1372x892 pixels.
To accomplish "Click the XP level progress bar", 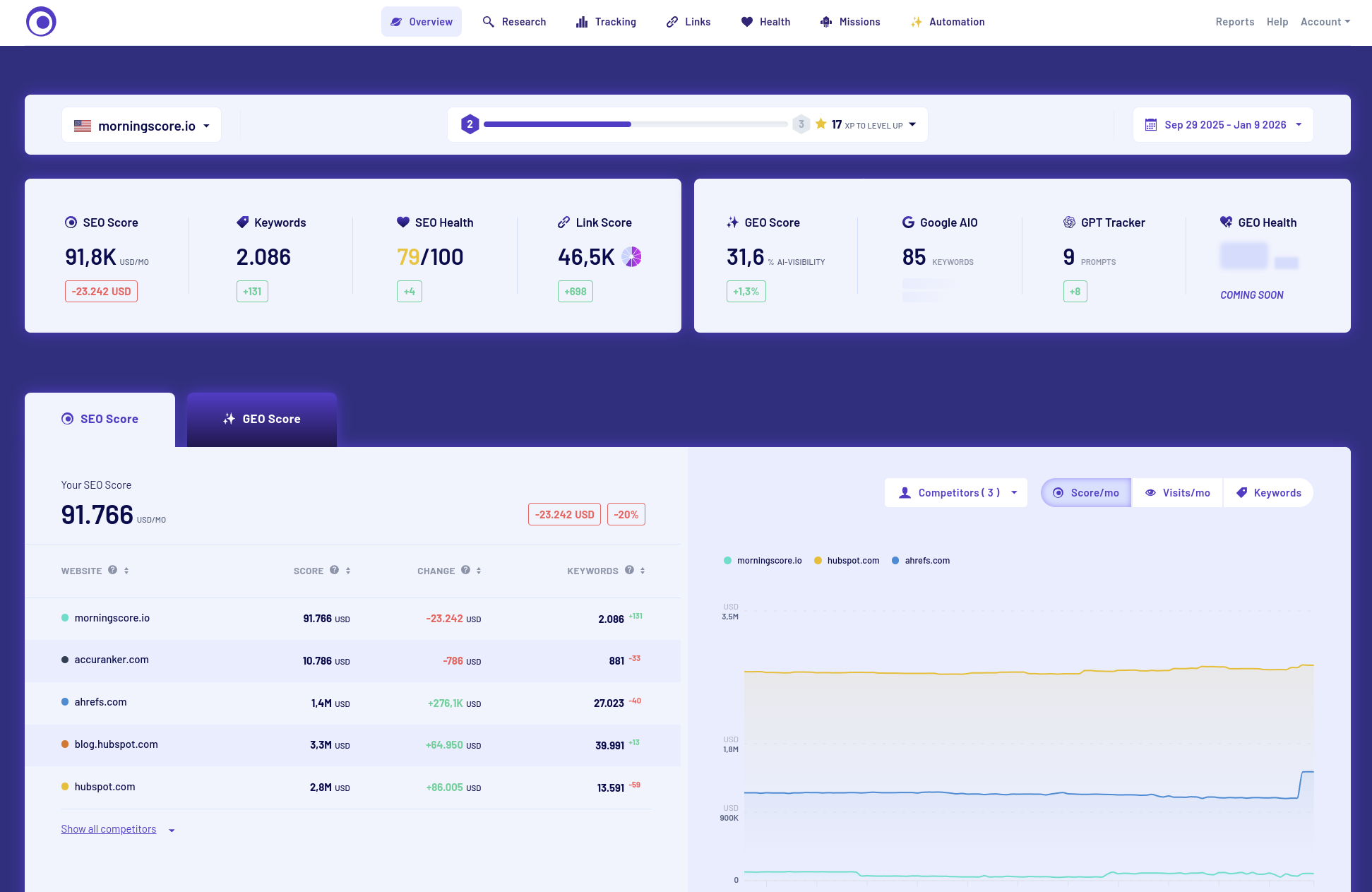I will tap(635, 124).
